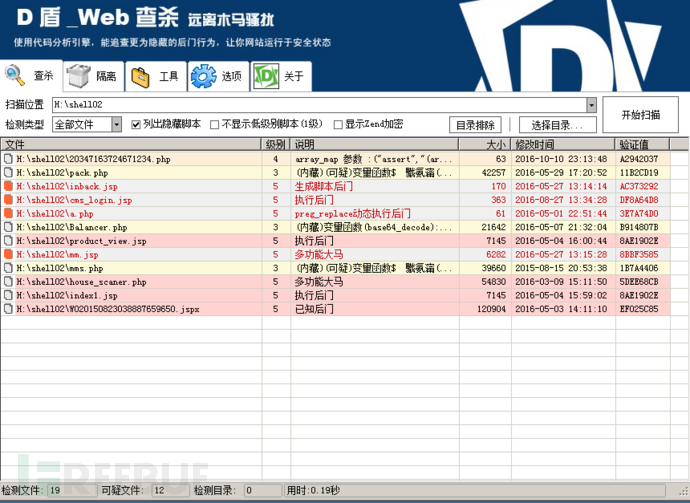690x503 pixels.
Task: Click file icon of pack.php row
Action: pos(8,173)
